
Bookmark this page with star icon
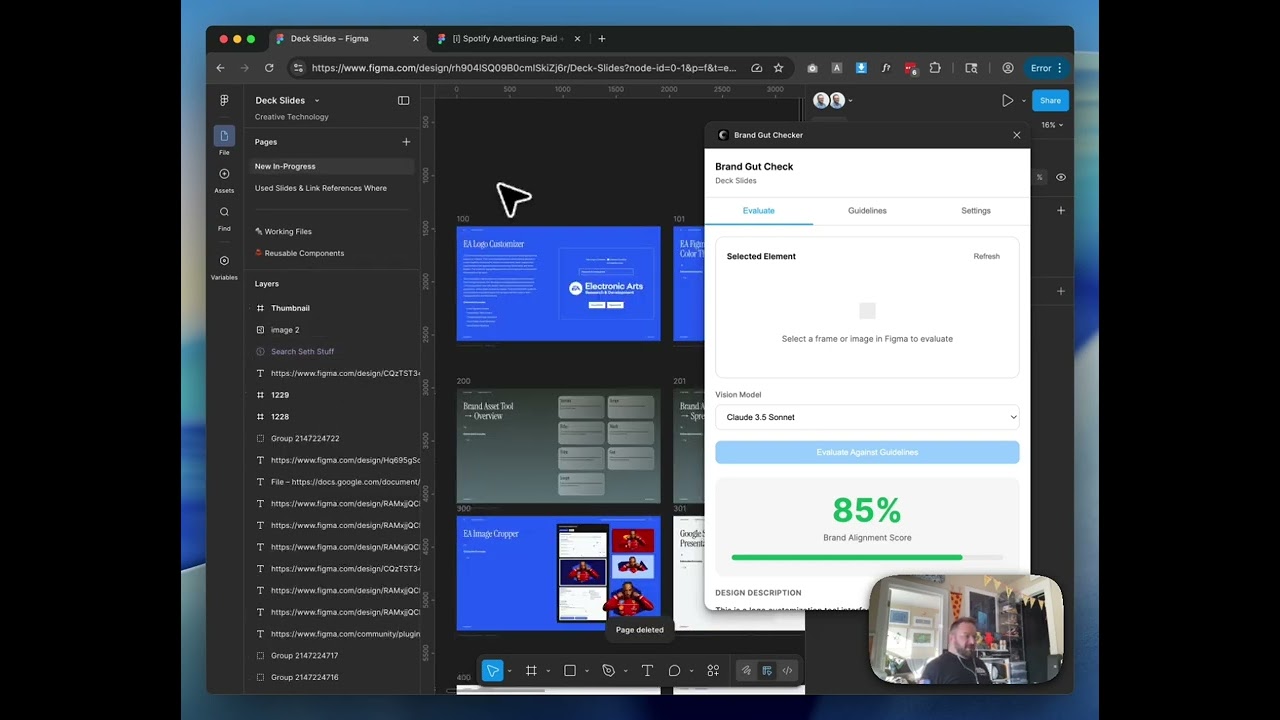click(778, 68)
